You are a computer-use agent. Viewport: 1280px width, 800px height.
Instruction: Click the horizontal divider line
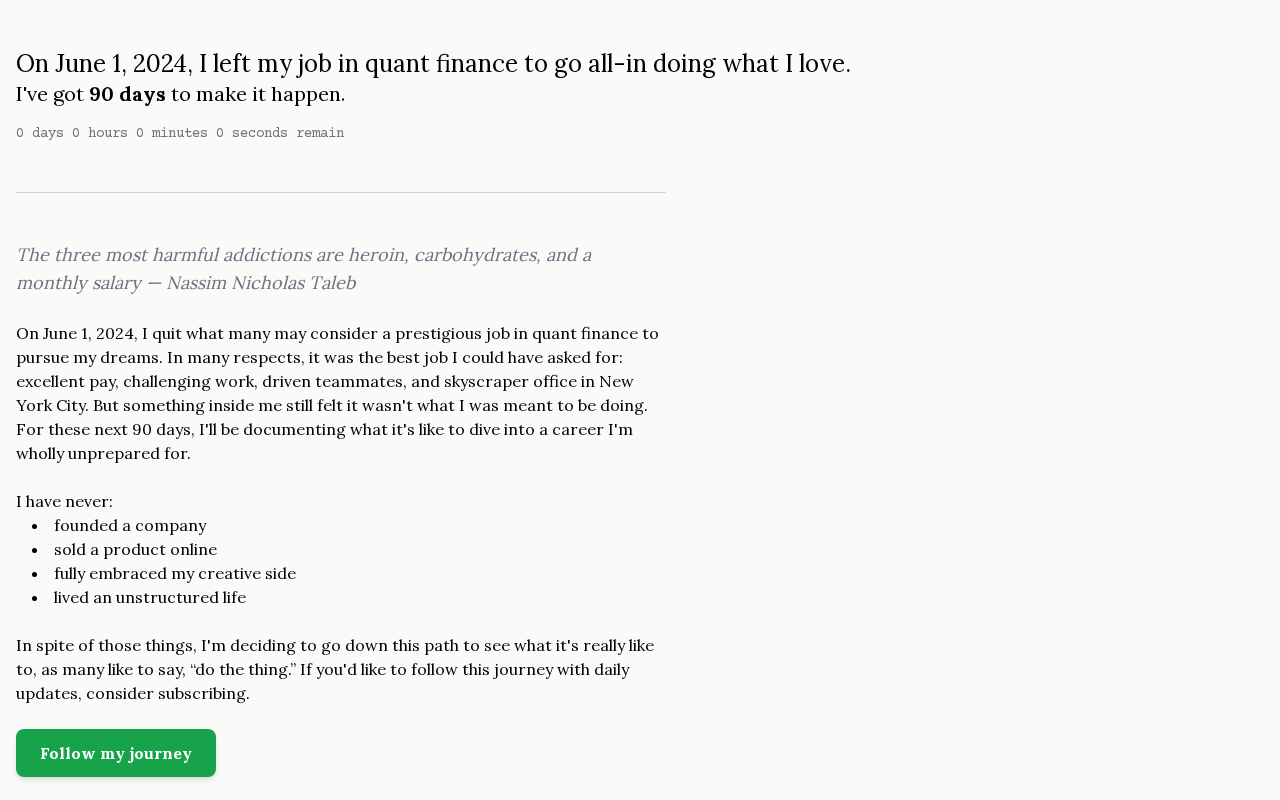tap(341, 192)
